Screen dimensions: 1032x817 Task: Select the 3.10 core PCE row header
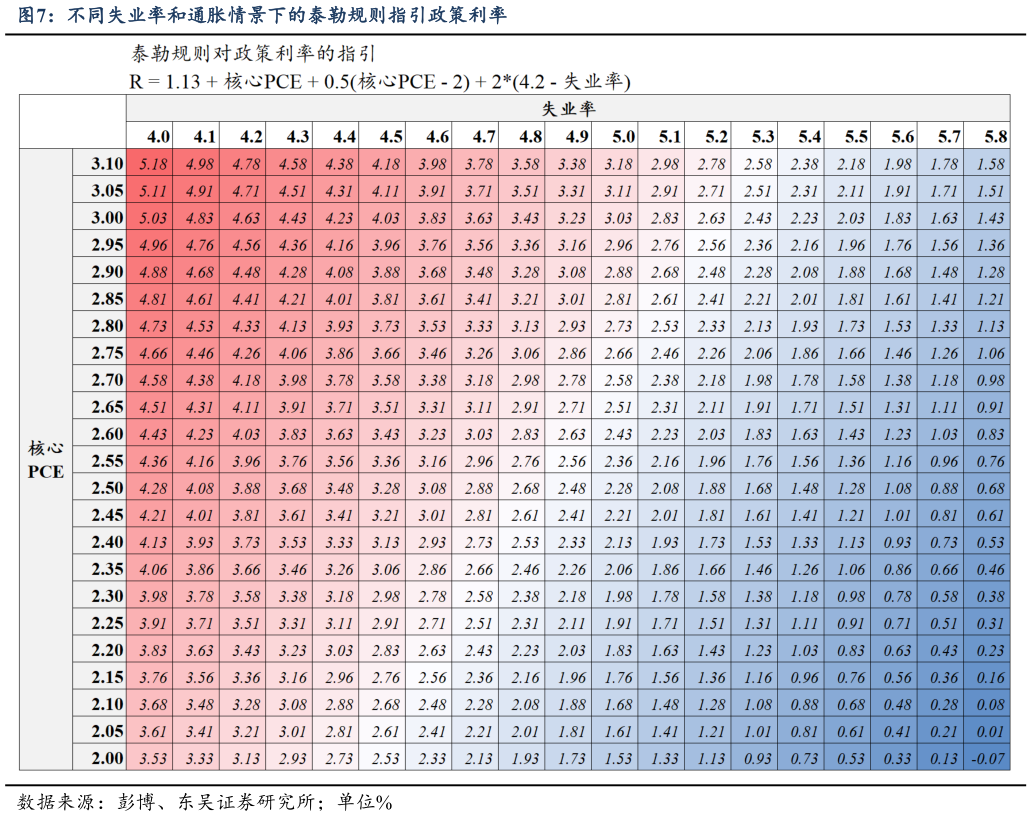[x=107, y=164]
